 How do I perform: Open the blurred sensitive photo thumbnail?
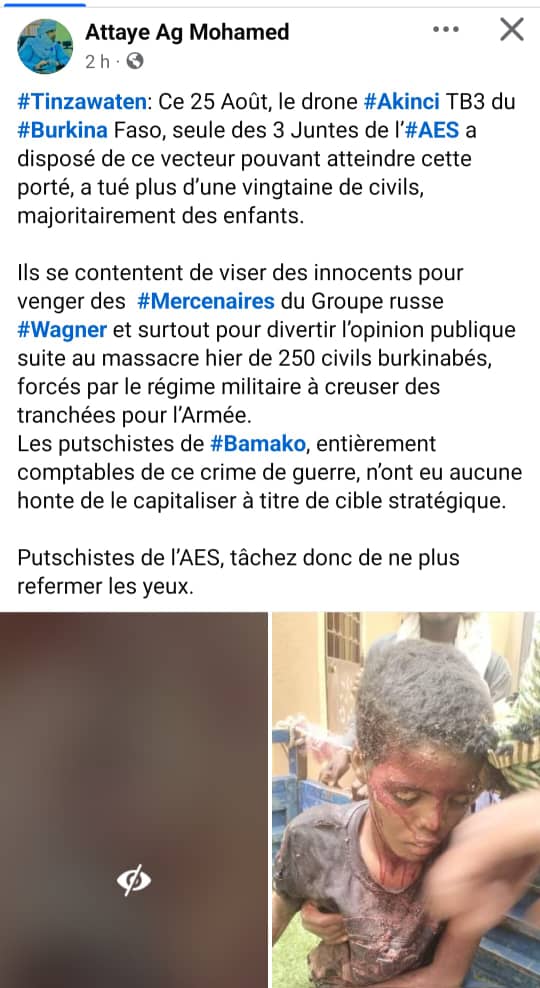click(134, 800)
